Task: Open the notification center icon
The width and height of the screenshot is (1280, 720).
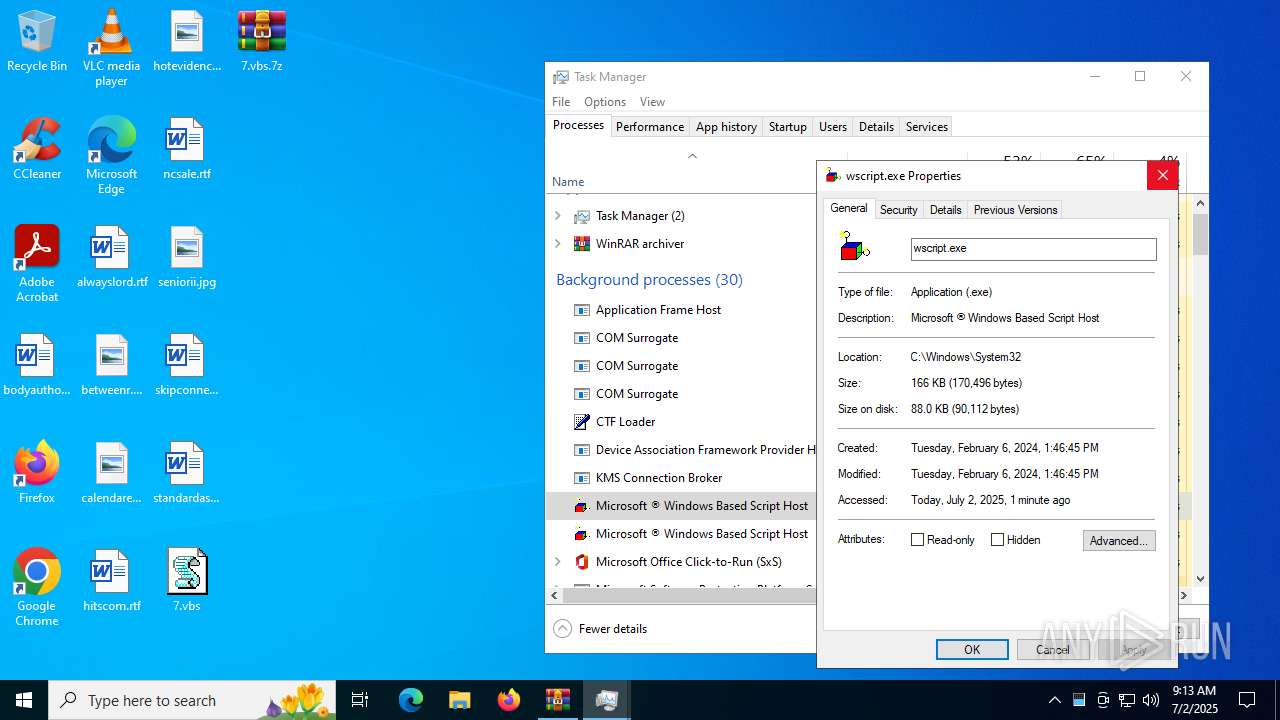Action: [x=1247, y=700]
